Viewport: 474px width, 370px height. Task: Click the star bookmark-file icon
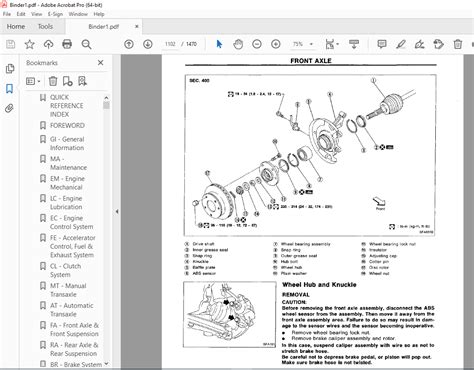[30, 44]
